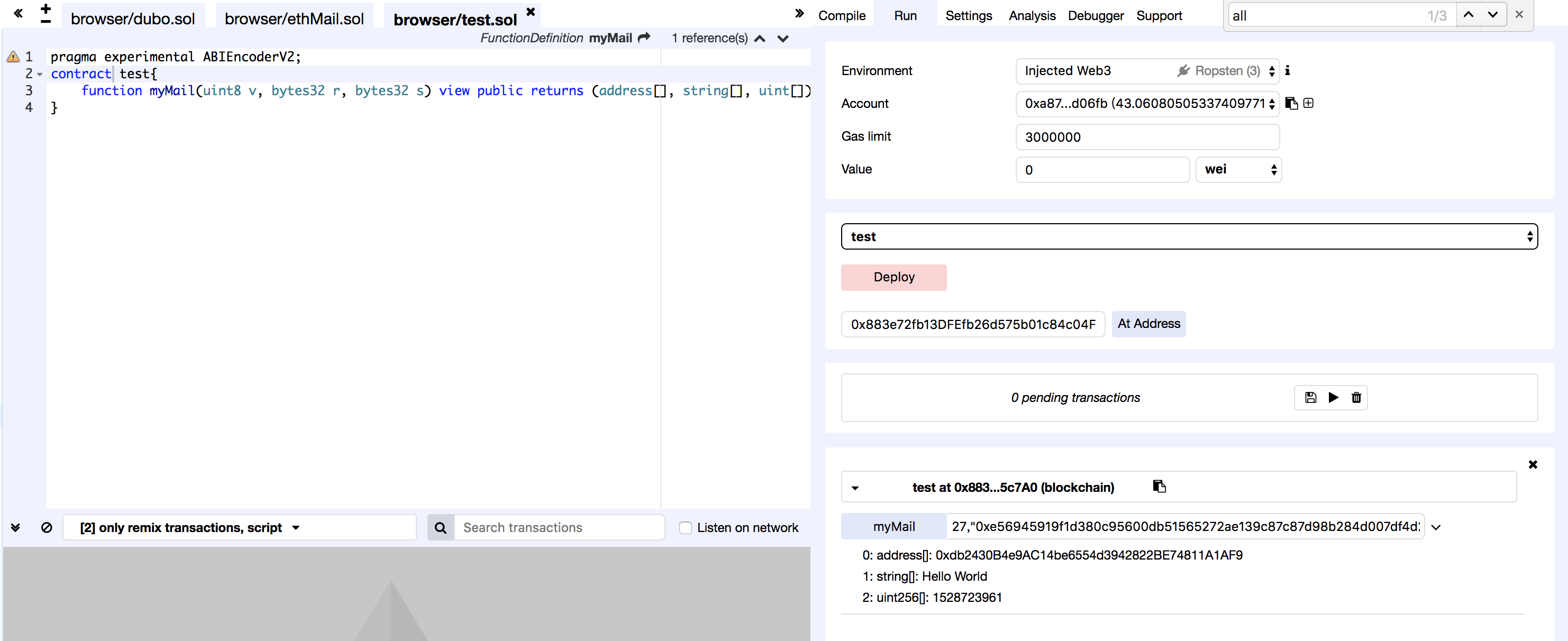The width and height of the screenshot is (1568, 641).
Task: Copy the active account address
Action: click(1291, 104)
